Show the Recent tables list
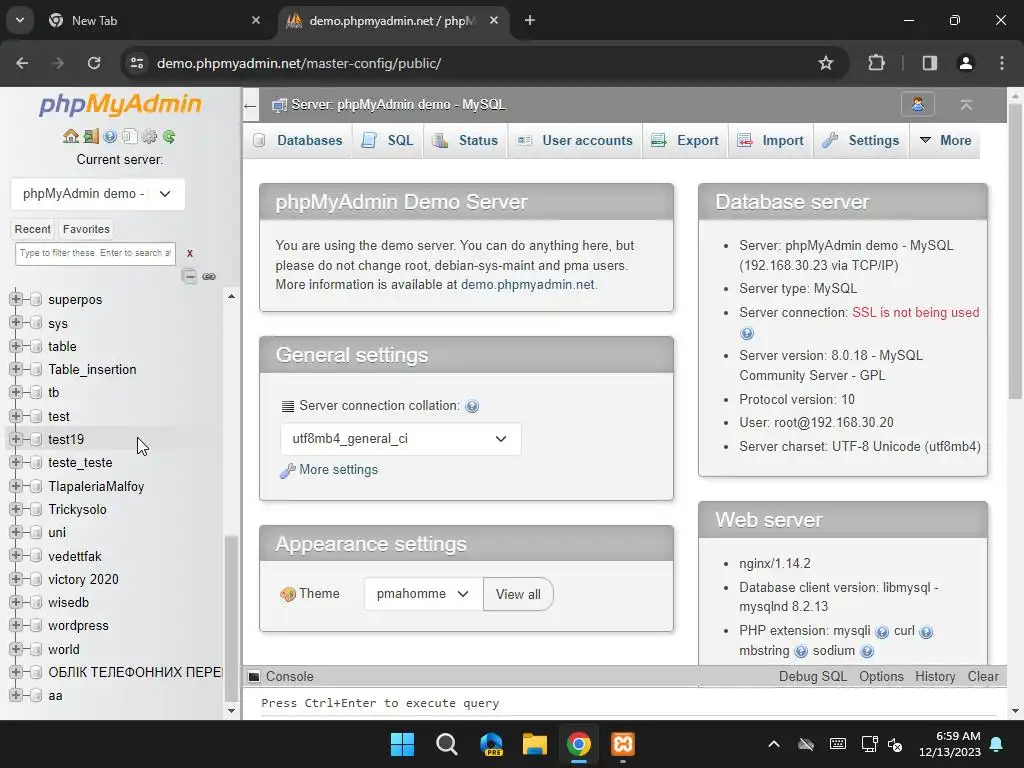This screenshot has width=1024, height=768. (x=33, y=229)
